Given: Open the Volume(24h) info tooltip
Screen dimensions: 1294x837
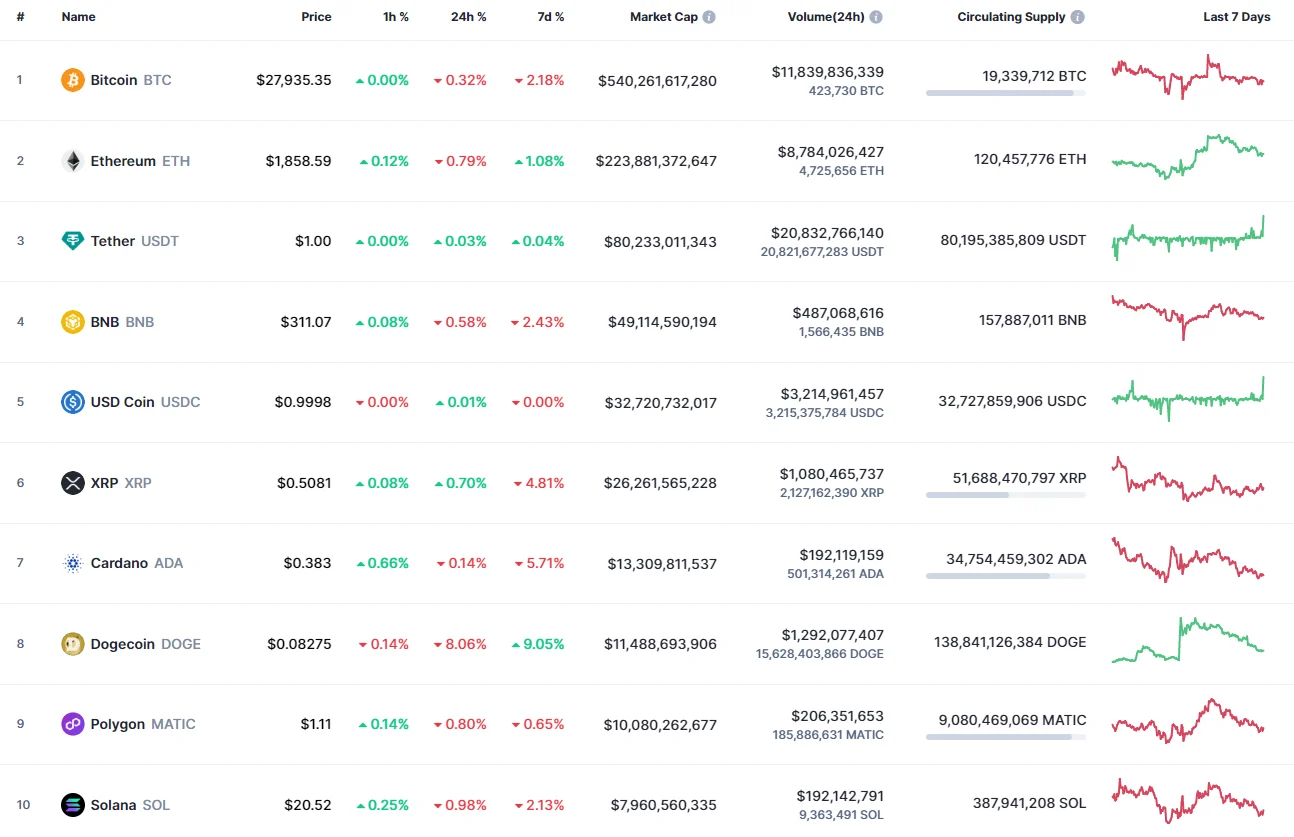Looking at the screenshot, I should pos(876,16).
